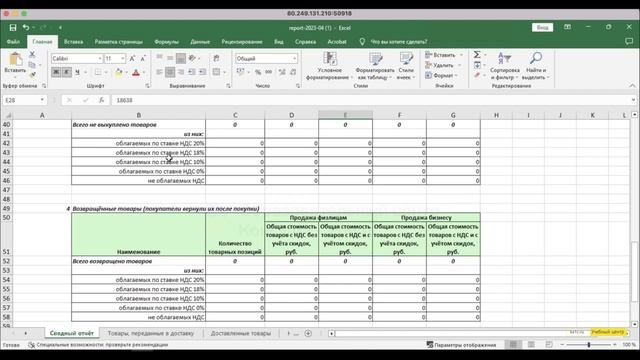This screenshot has width=640, height=360.
Task: Decrease decimal places icon
Action: [293, 72]
